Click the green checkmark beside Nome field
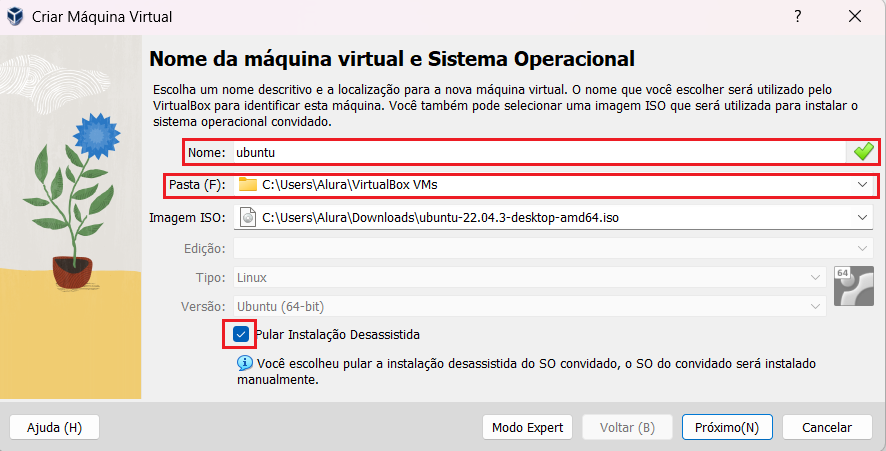Image resolution: width=886 pixels, height=451 pixels. click(x=863, y=151)
